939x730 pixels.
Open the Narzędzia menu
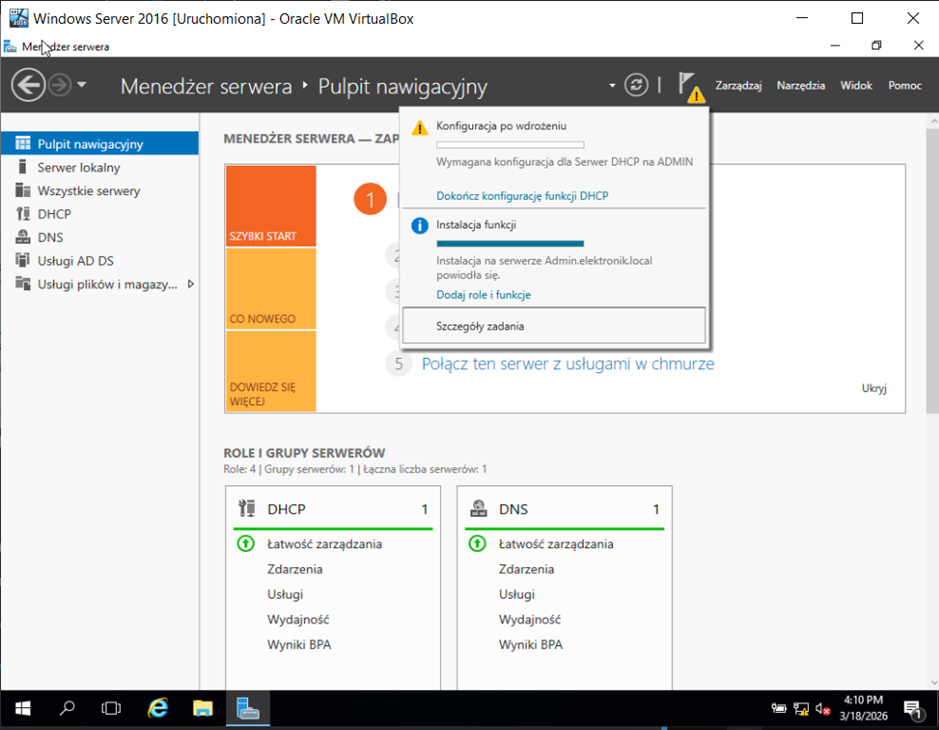pos(800,85)
